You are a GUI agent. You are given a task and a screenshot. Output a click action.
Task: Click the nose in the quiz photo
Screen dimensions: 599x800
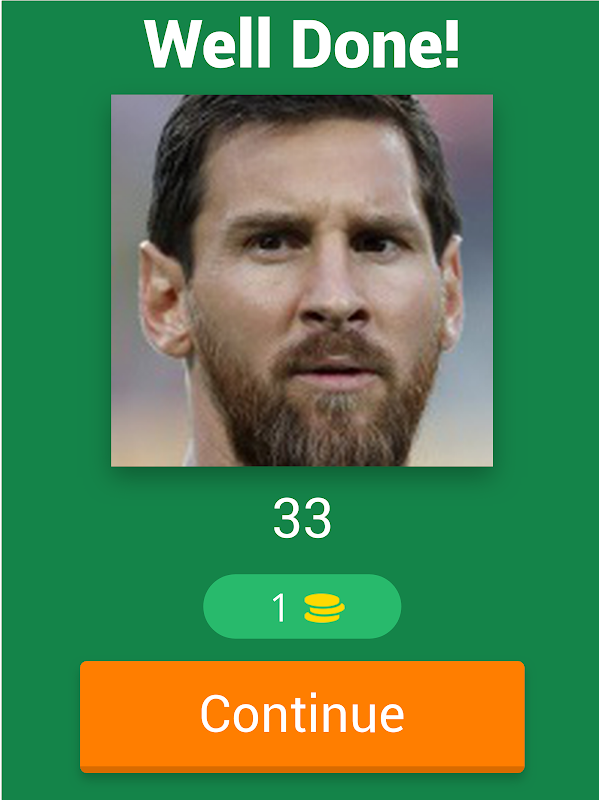click(334, 296)
